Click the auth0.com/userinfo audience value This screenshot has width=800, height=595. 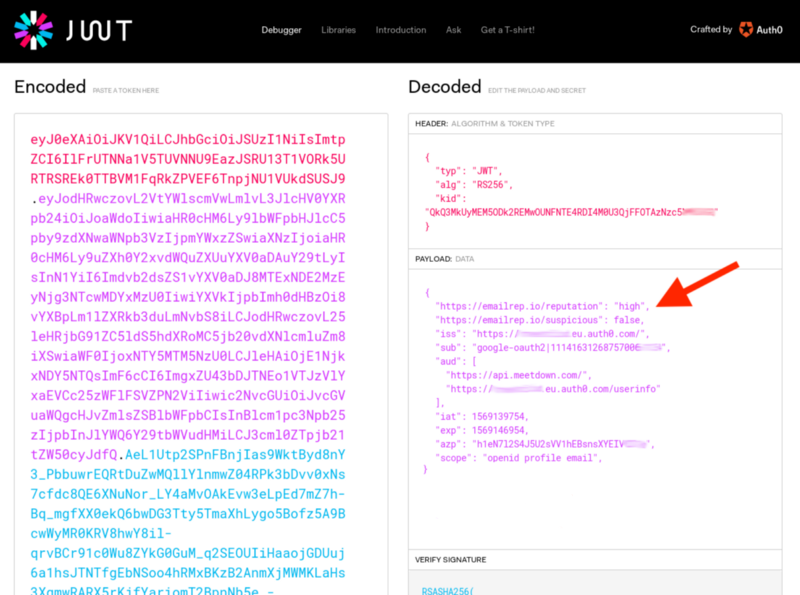pos(553,389)
